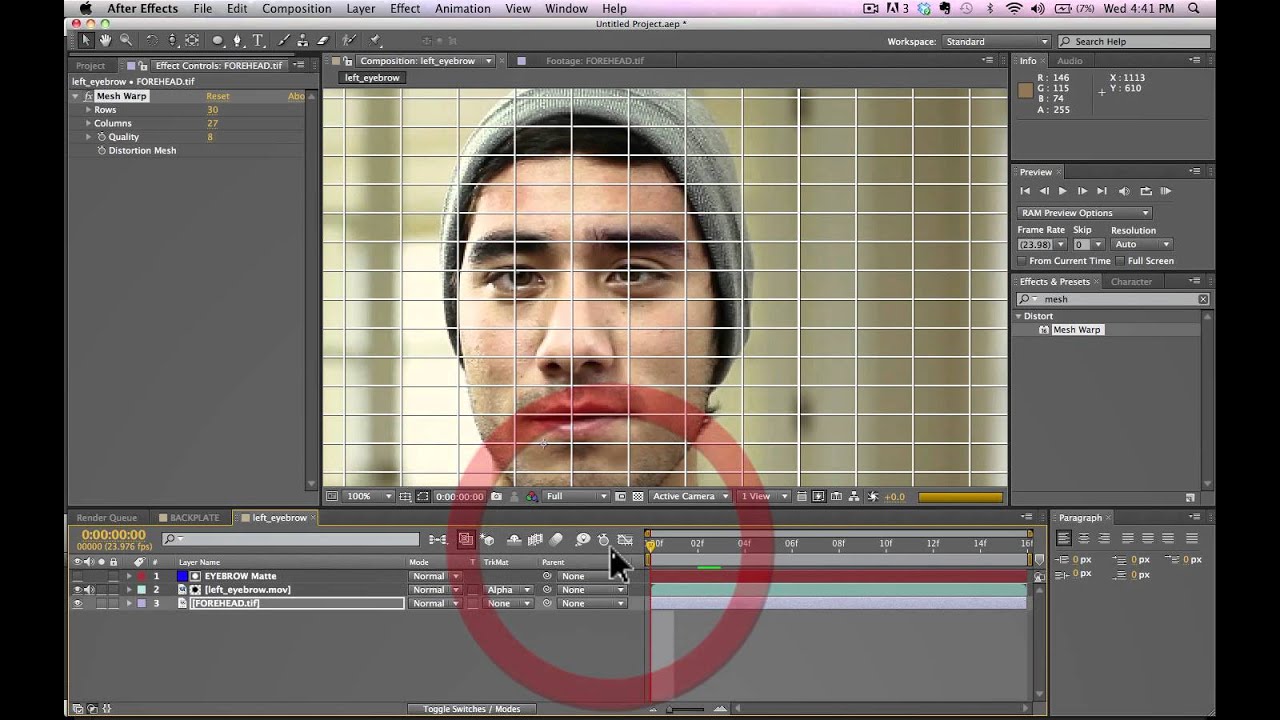The width and height of the screenshot is (1280, 720).
Task: Select the Puppet Pin tool
Action: point(375,41)
